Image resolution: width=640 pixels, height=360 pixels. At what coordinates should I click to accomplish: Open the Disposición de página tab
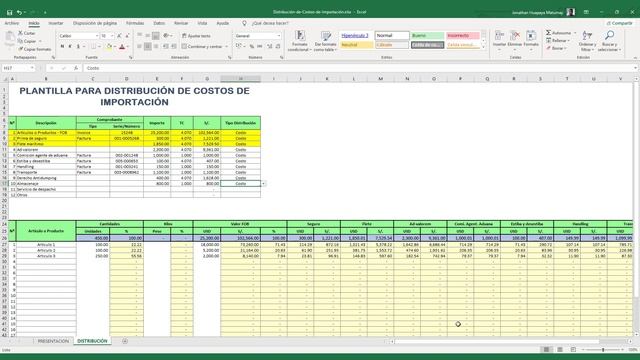point(95,23)
